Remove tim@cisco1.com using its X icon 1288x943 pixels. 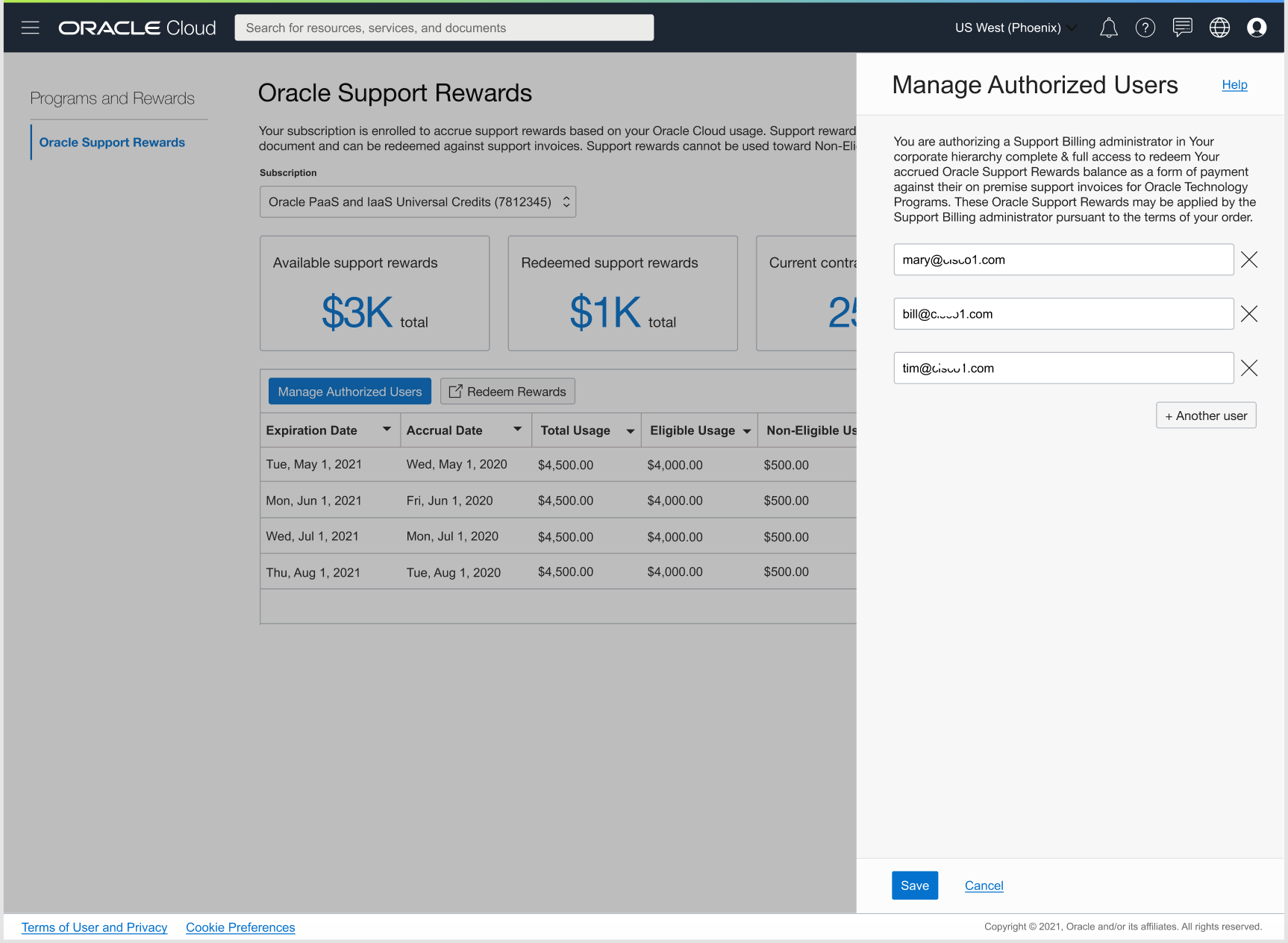tap(1248, 367)
